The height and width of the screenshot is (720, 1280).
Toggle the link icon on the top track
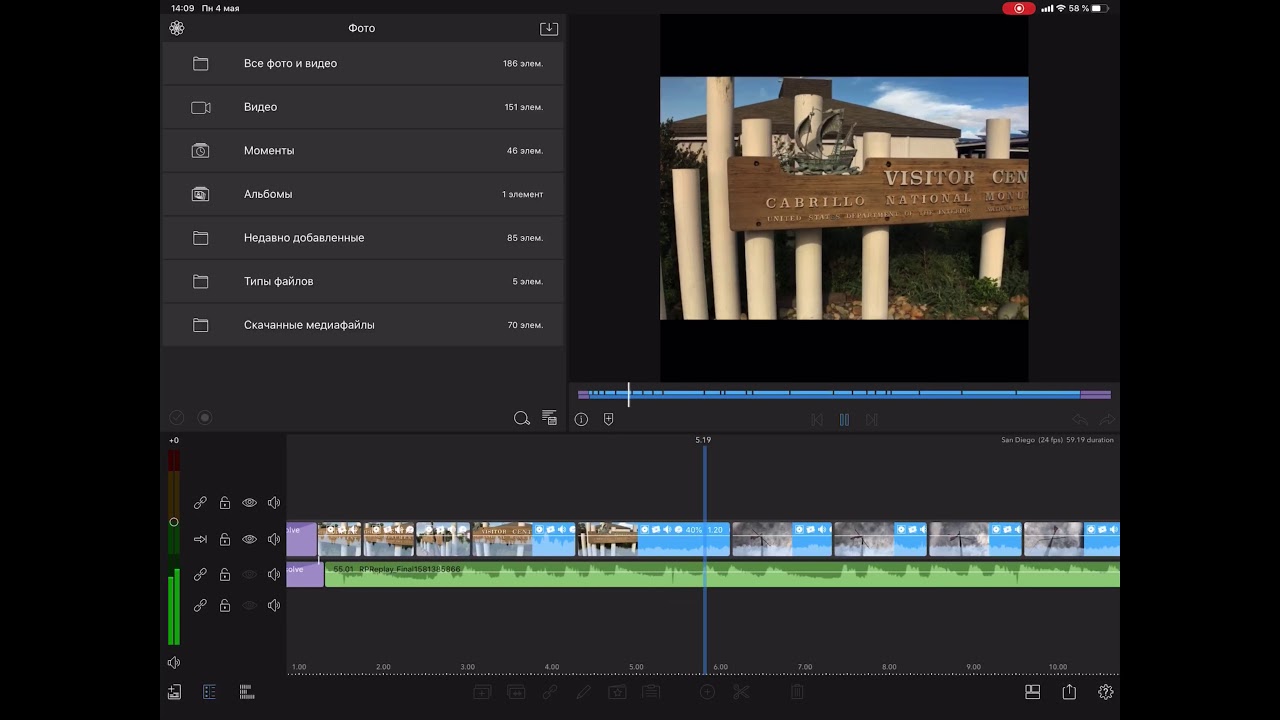[200, 503]
